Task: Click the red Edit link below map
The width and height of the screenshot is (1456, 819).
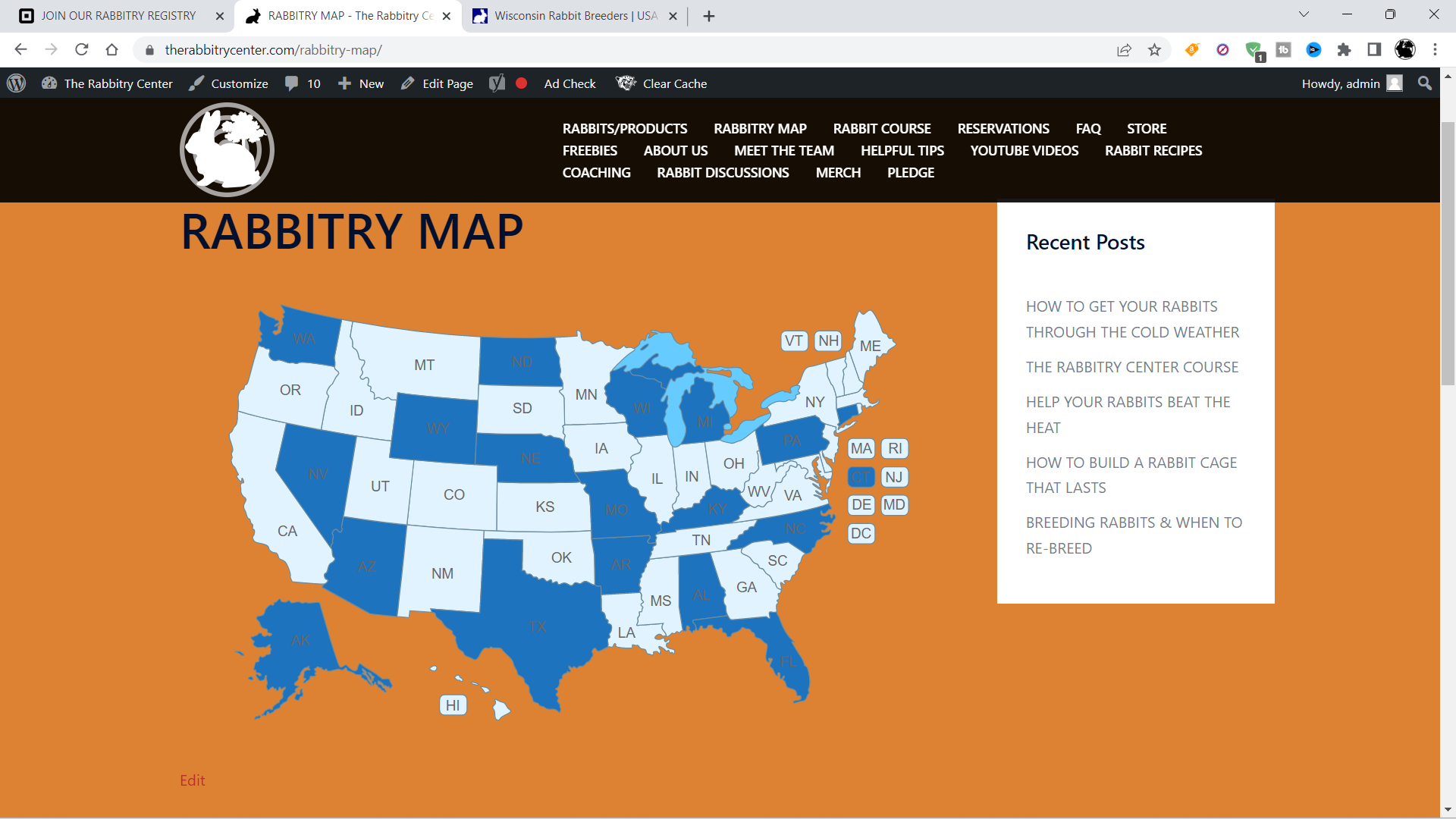Action: [x=192, y=780]
